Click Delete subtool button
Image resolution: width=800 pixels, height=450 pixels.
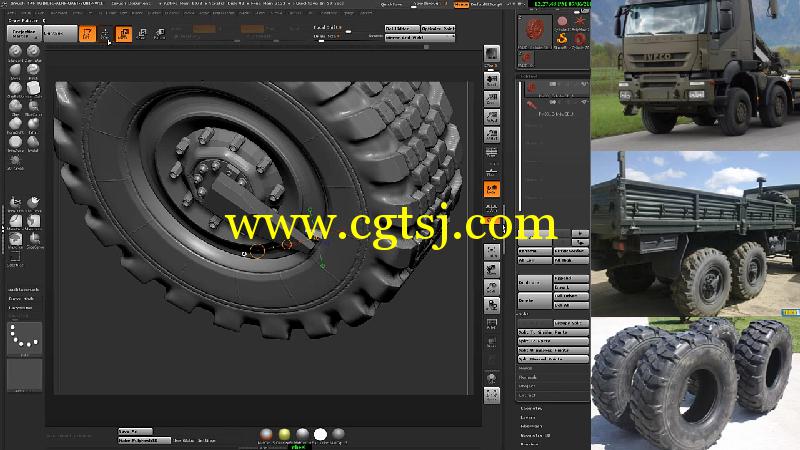[535, 301]
